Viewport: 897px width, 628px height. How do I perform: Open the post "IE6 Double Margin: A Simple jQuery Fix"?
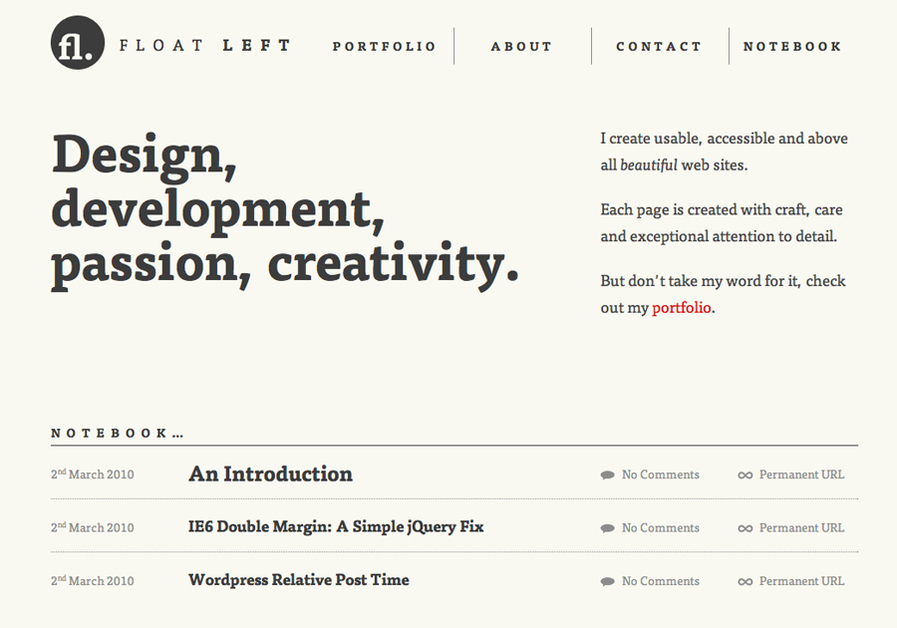tap(336, 526)
